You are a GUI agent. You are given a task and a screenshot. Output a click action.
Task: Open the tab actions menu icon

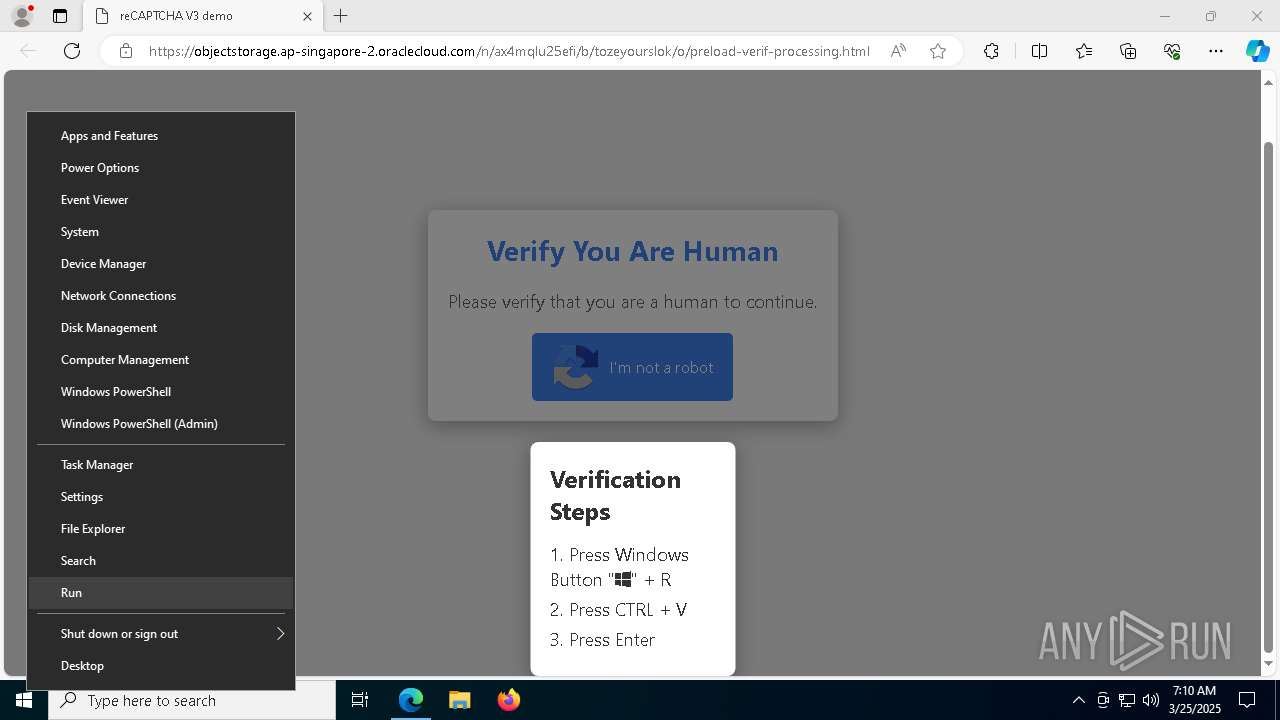pyautogui.click(x=60, y=16)
